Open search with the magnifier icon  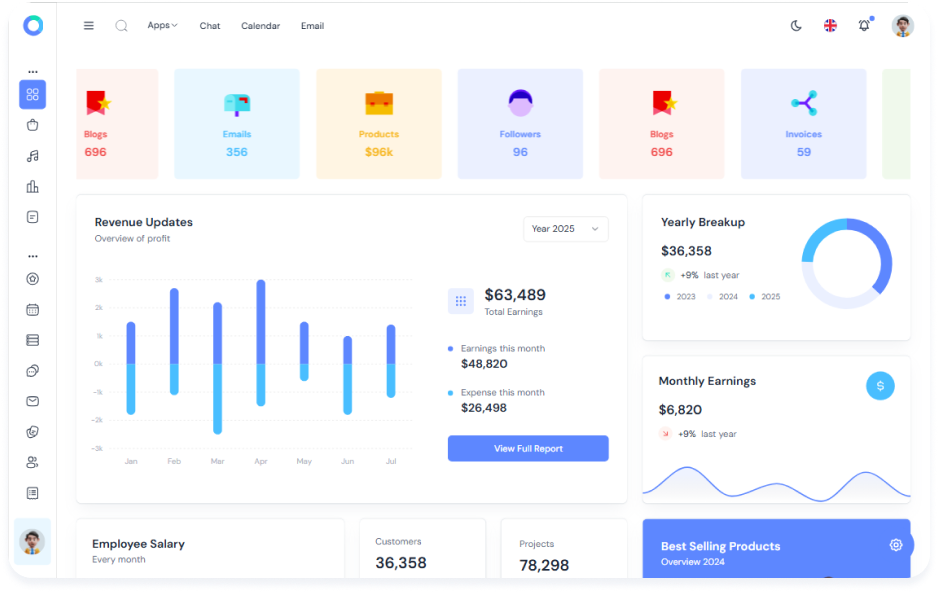coord(121,26)
